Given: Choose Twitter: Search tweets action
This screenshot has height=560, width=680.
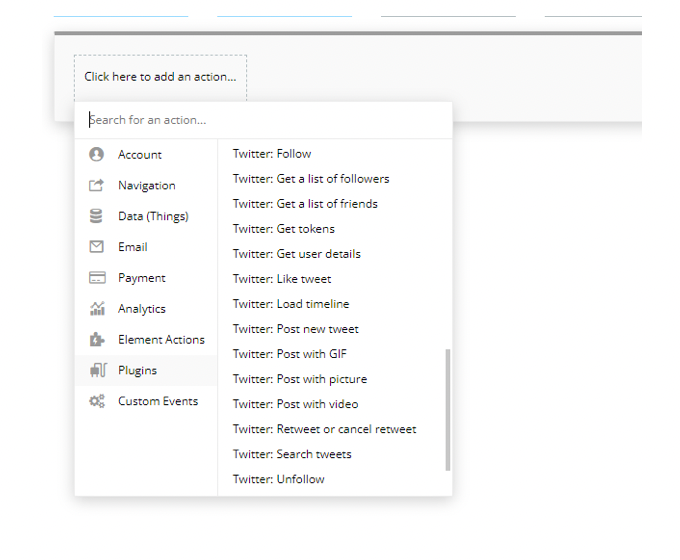Looking at the screenshot, I should [x=292, y=454].
